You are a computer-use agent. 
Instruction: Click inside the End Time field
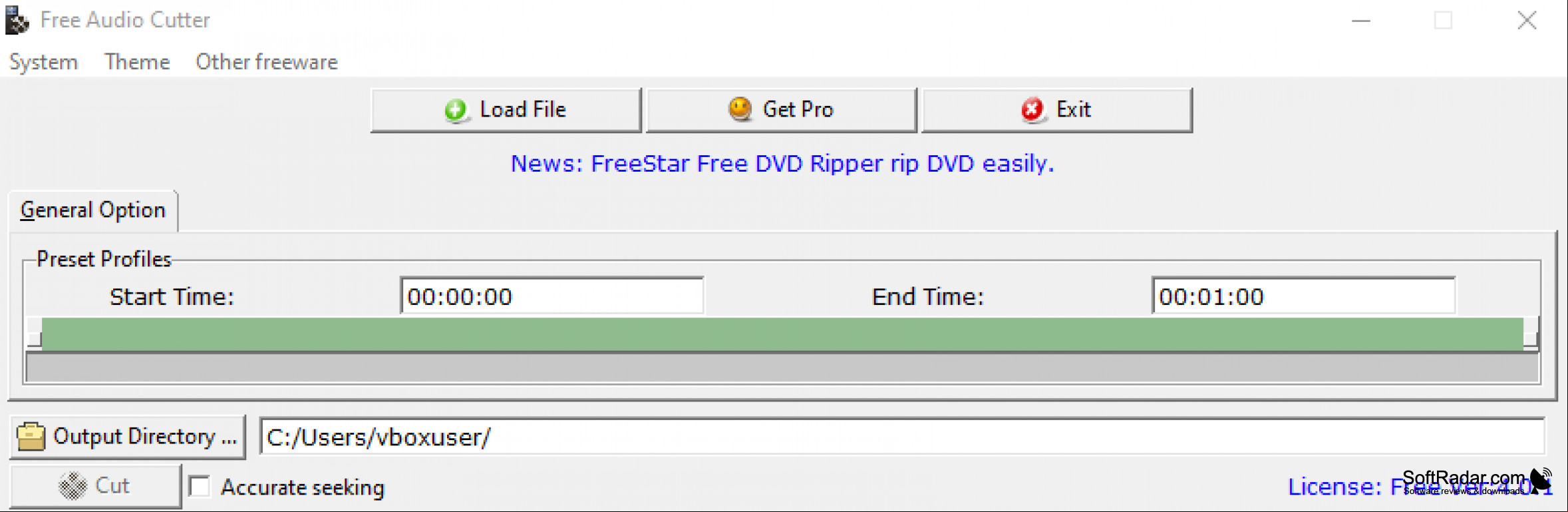click(x=1303, y=296)
